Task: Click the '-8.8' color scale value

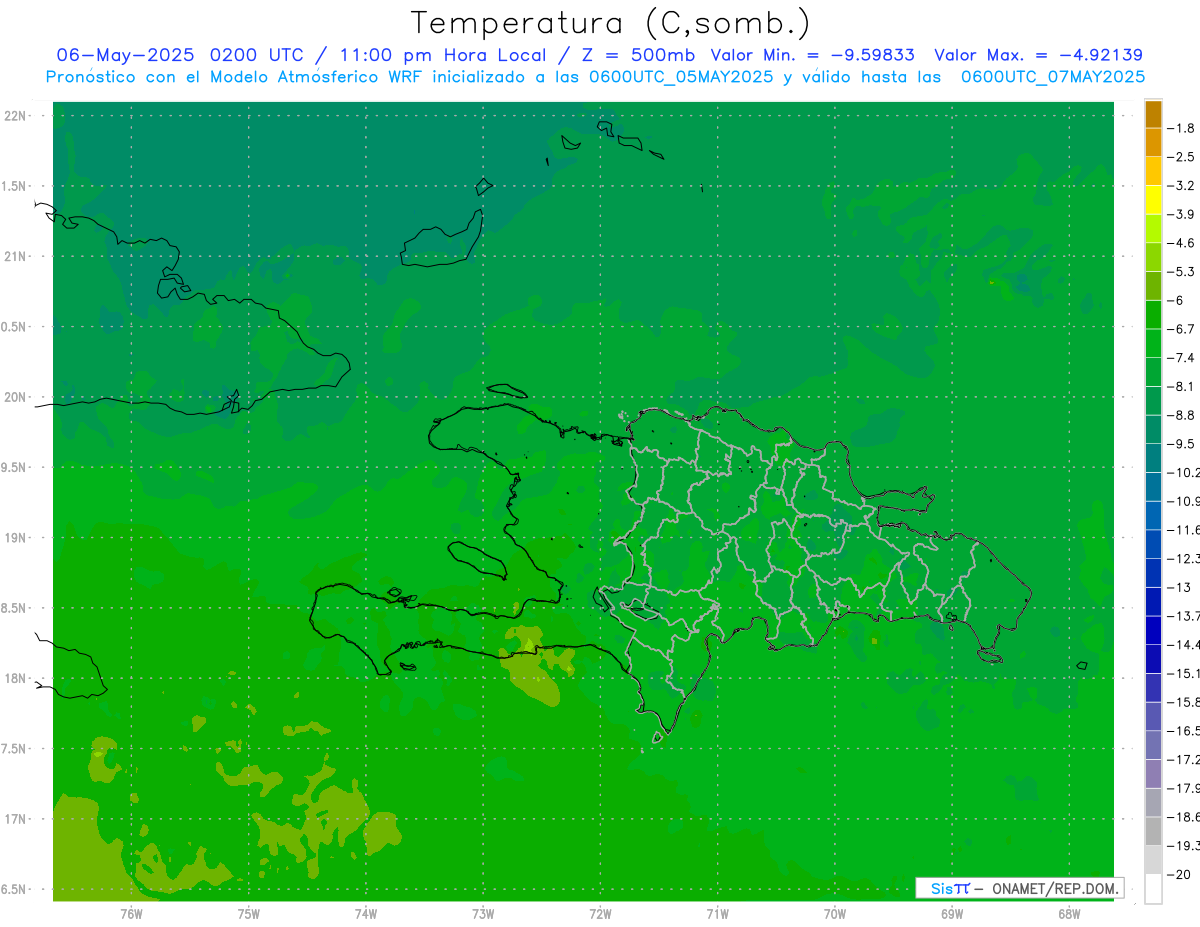Action: 1181,415
